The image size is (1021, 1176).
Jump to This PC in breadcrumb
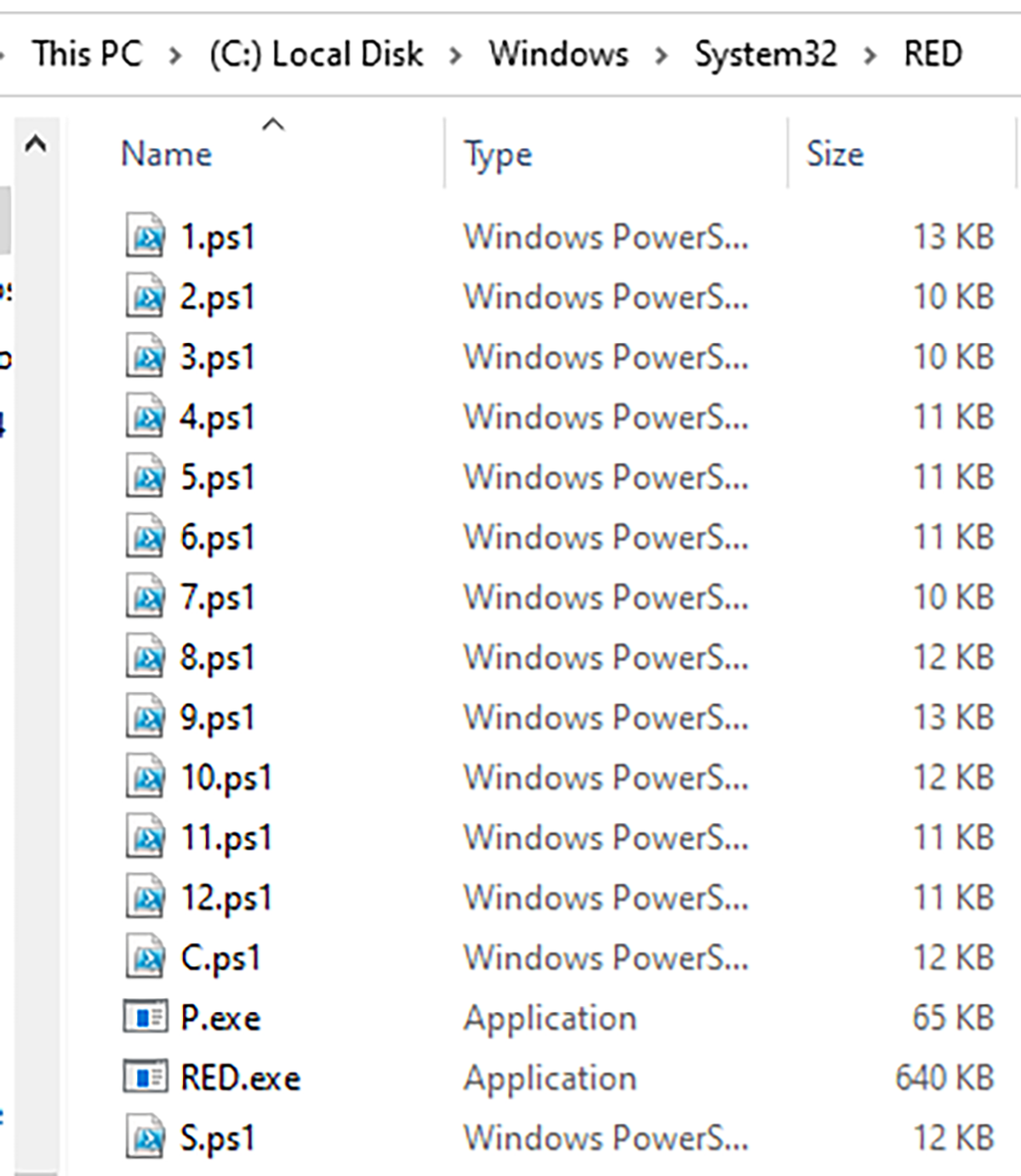coord(87,54)
